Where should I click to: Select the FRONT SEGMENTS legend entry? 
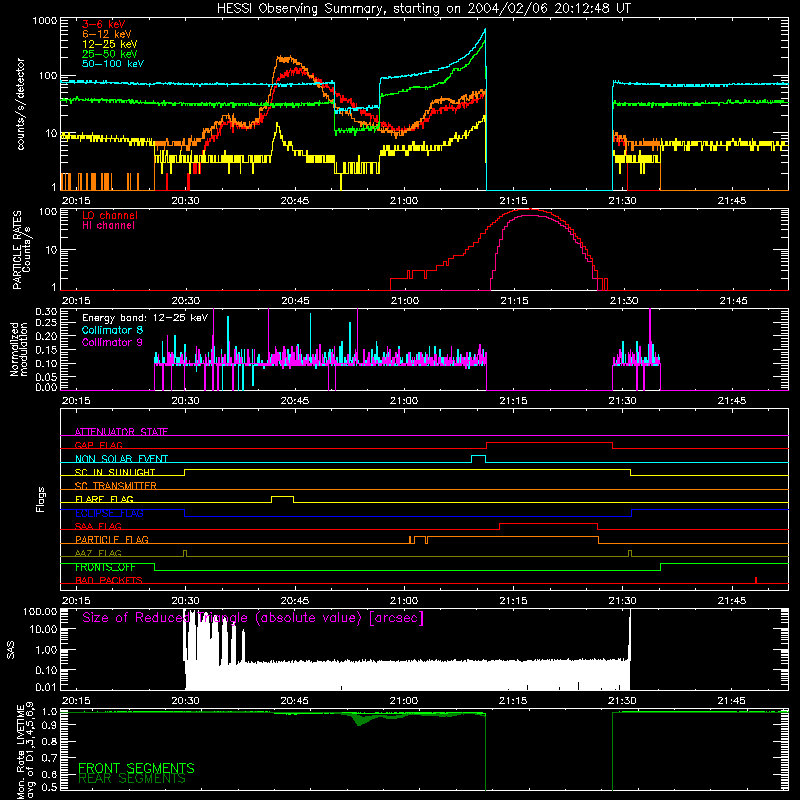coord(136,768)
